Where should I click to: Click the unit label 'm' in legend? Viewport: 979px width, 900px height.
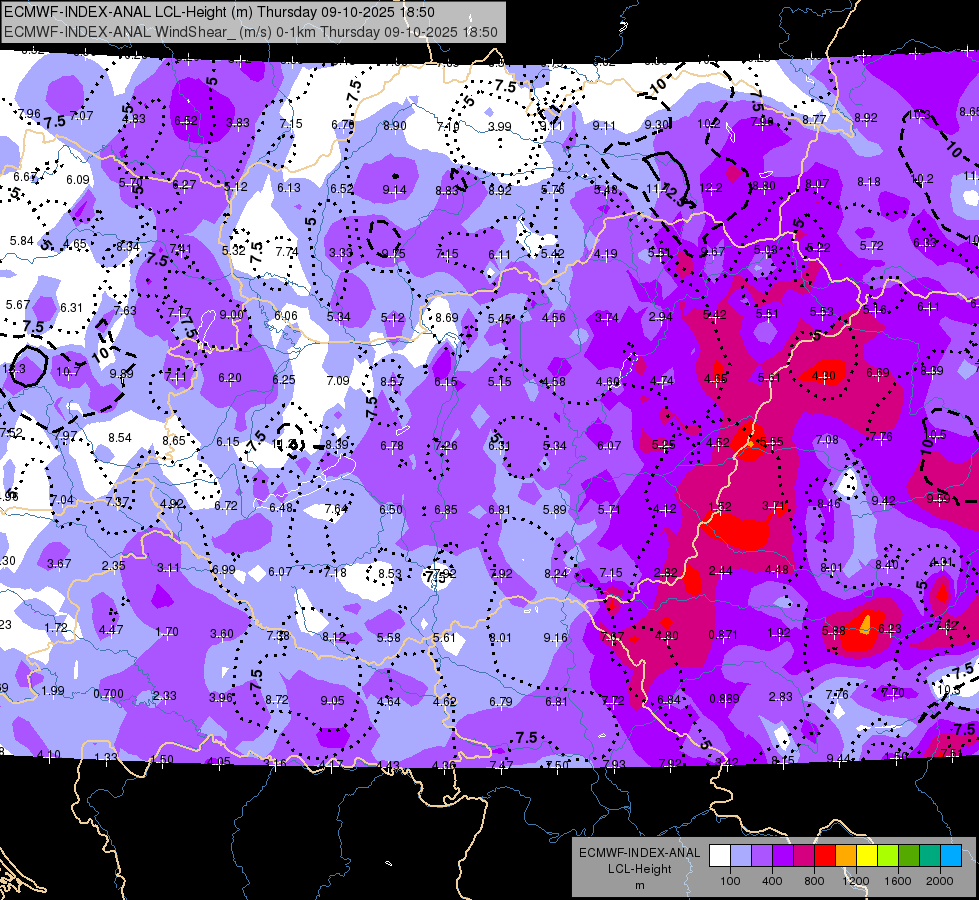click(640, 885)
